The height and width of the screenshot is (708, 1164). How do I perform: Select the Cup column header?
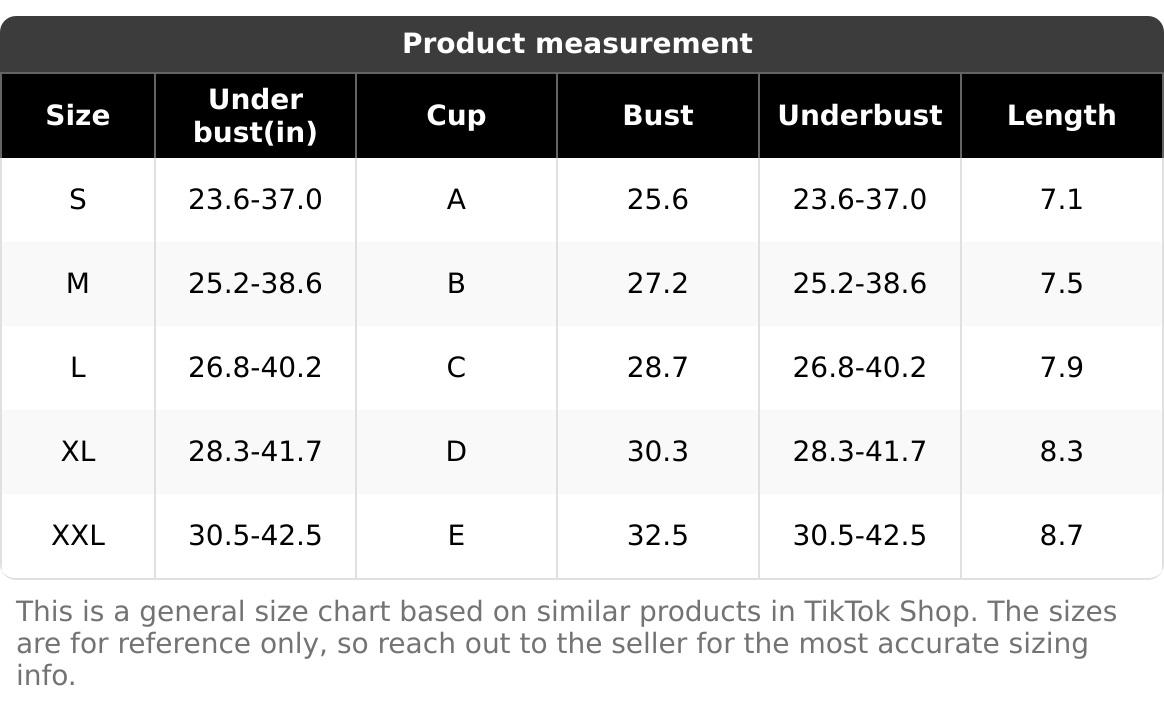[456, 116]
